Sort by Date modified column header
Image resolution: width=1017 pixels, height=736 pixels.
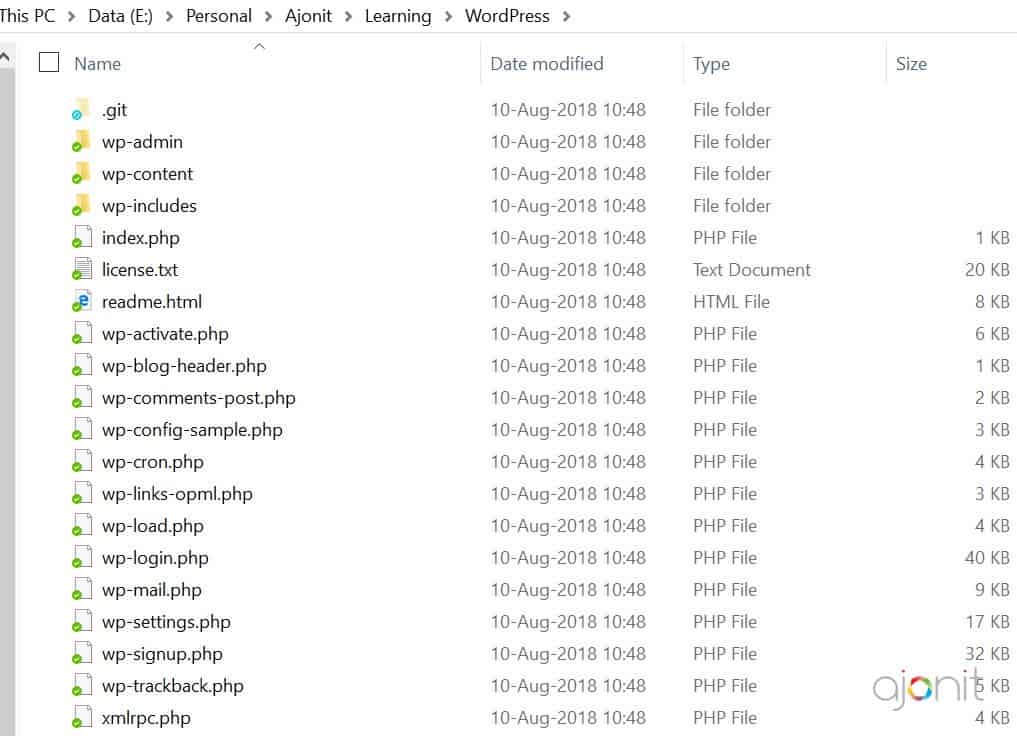(x=547, y=64)
